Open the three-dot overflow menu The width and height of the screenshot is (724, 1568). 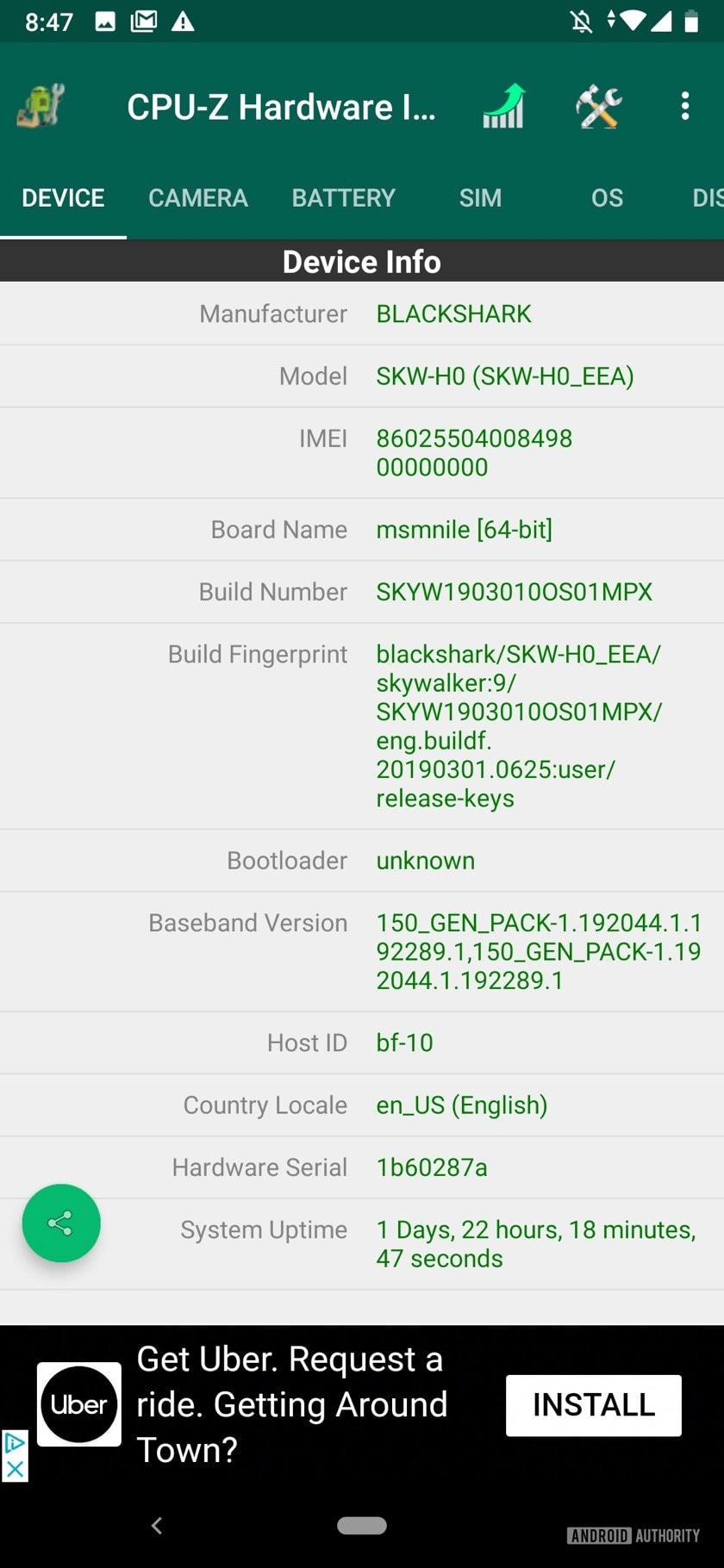685,106
